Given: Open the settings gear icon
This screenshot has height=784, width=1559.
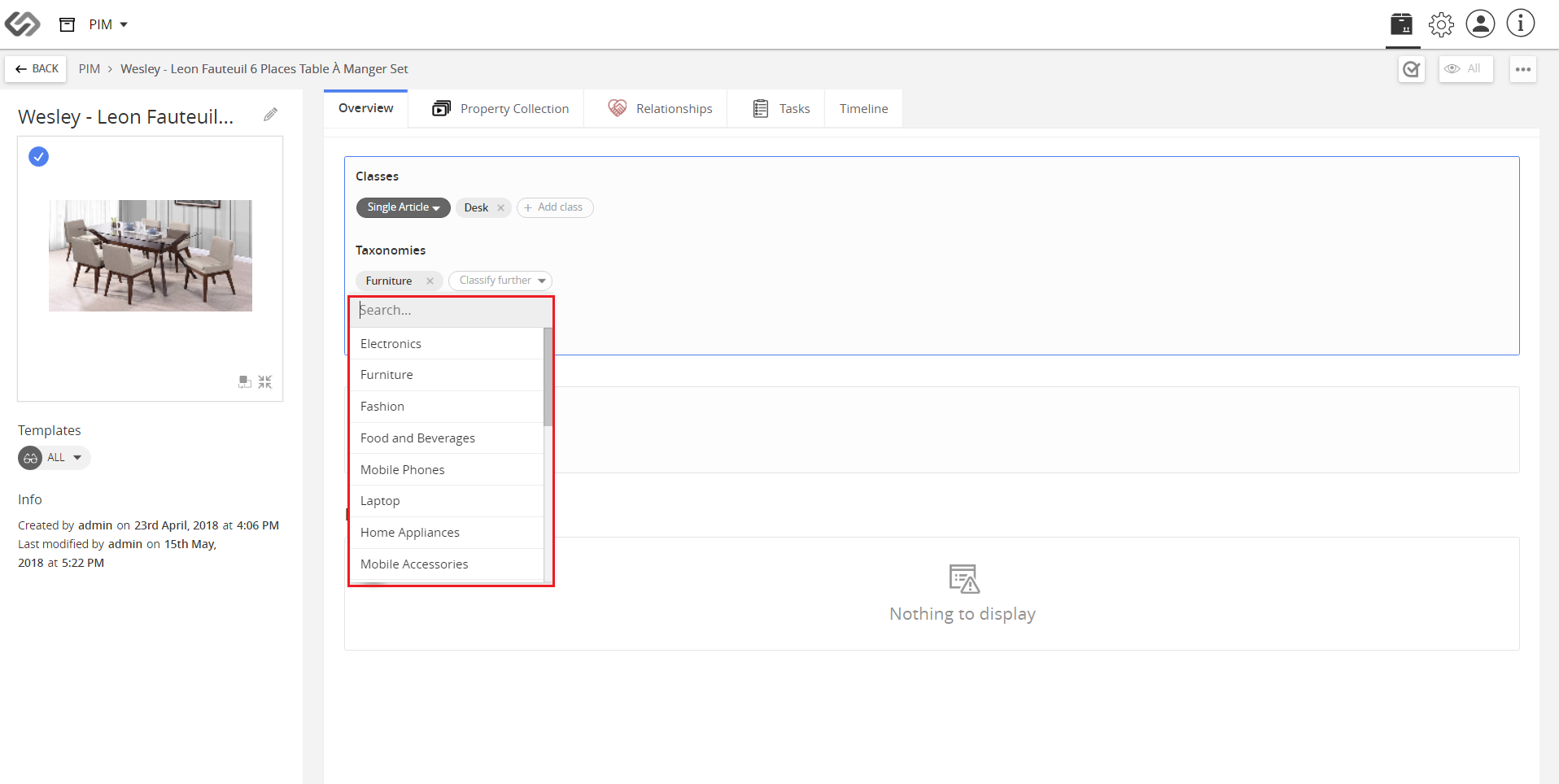Looking at the screenshot, I should [1441, 24].
